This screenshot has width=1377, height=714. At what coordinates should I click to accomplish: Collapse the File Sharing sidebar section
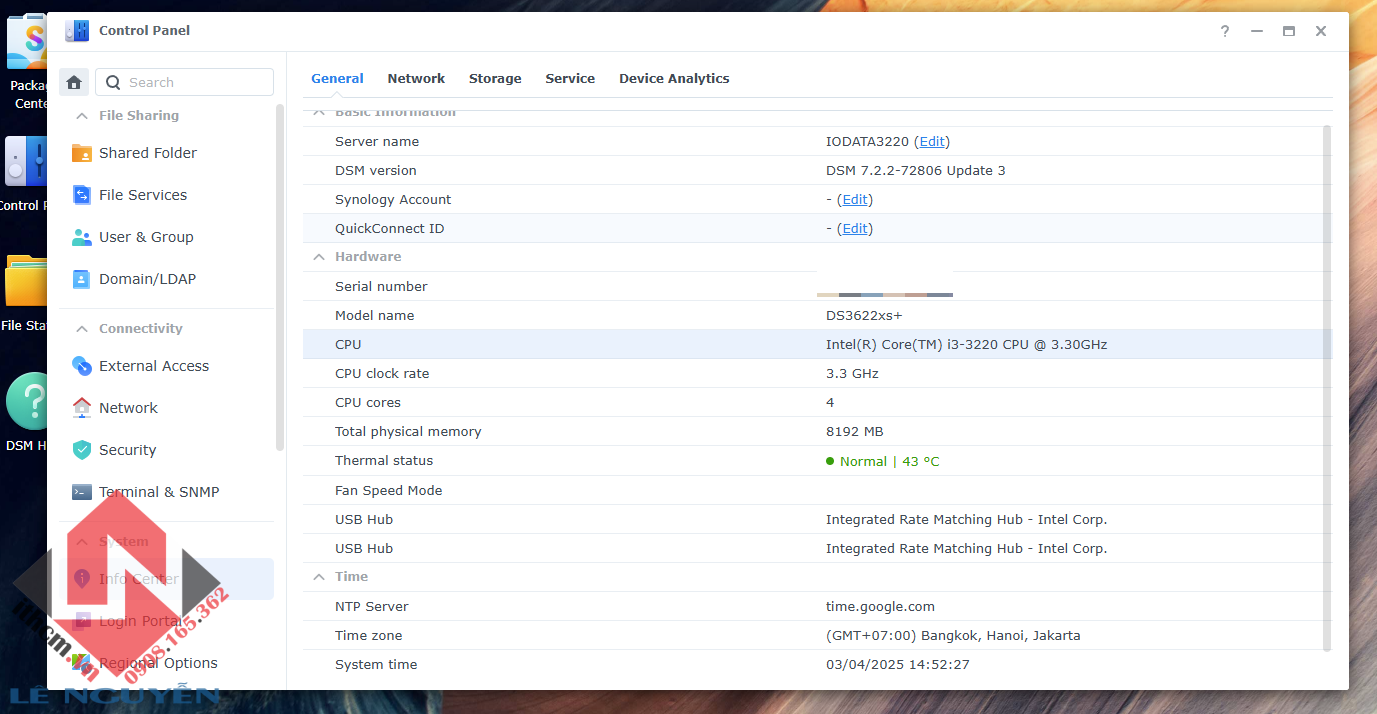[x=82, y=116]
